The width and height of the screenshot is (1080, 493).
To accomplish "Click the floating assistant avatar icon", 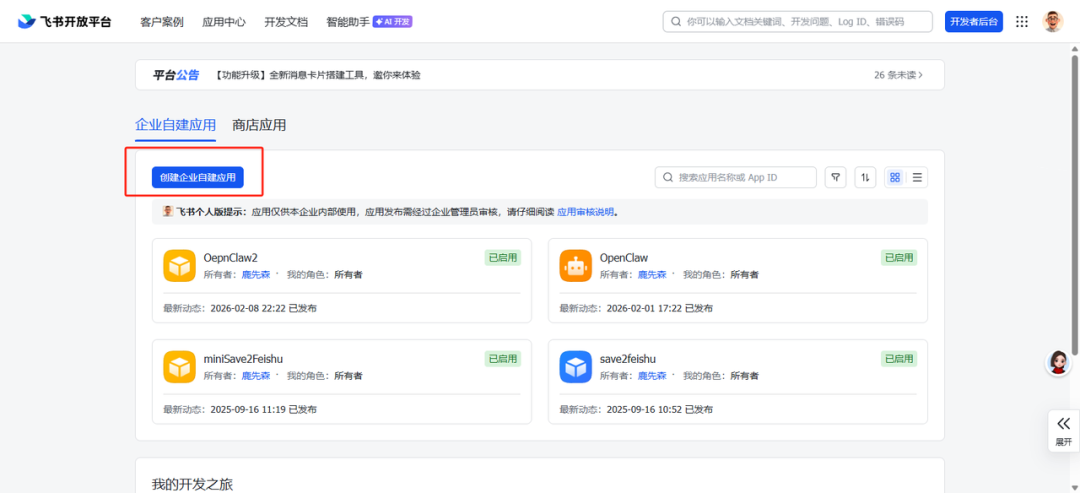I will [1058, 362].
